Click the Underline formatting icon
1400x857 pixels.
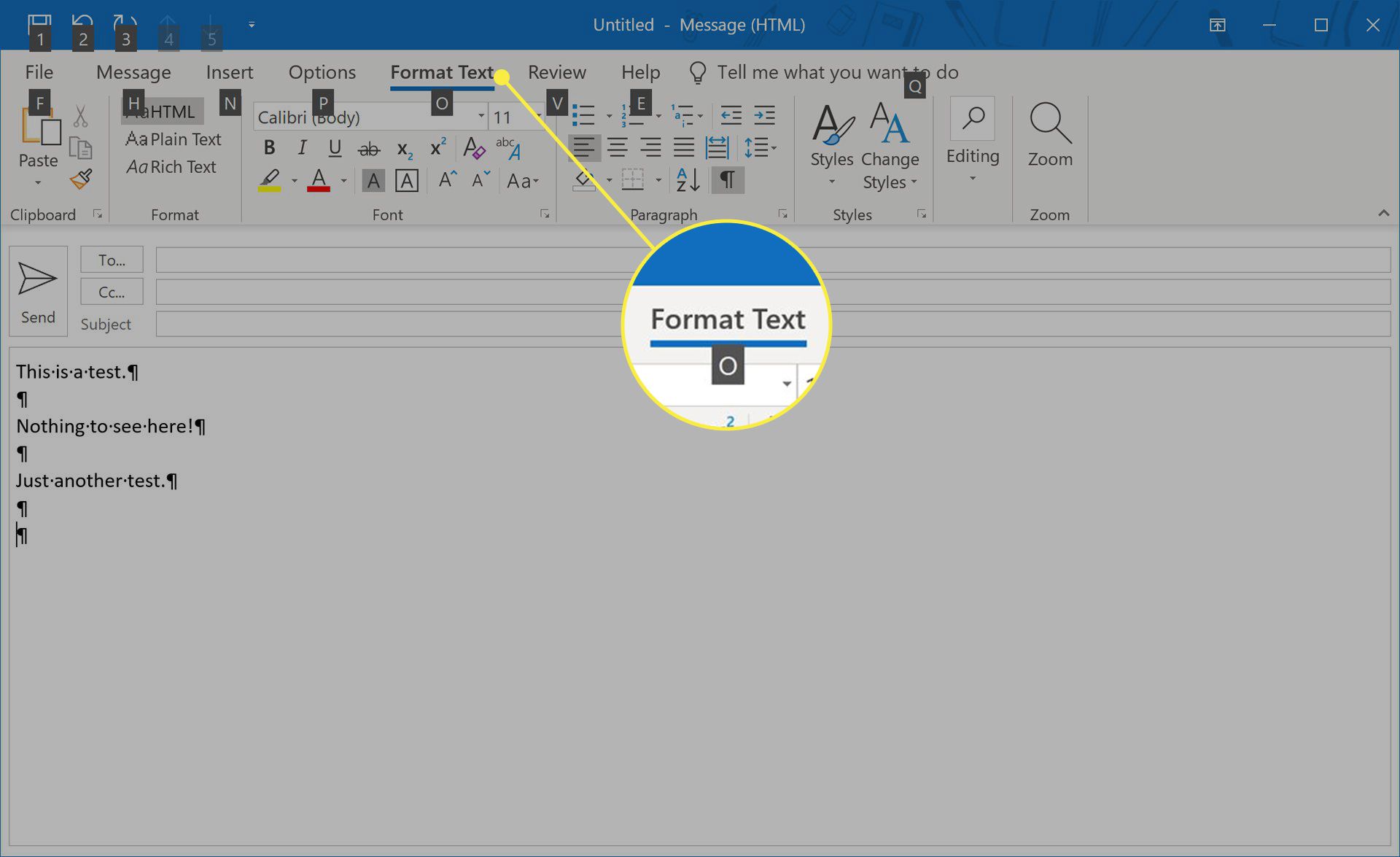[x=333, y=148]
